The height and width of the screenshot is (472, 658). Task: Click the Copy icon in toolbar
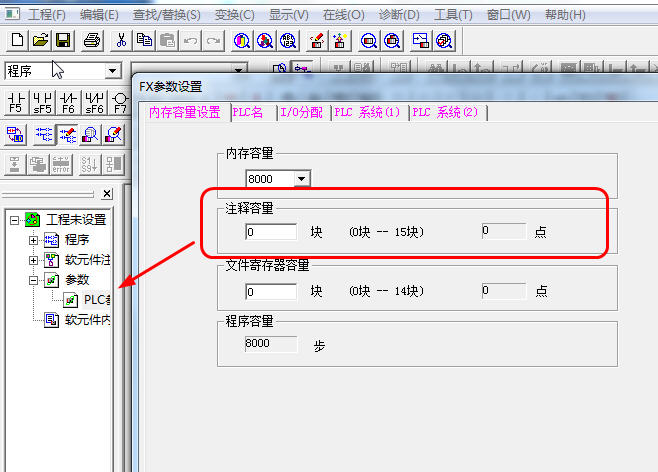point(145,40)
